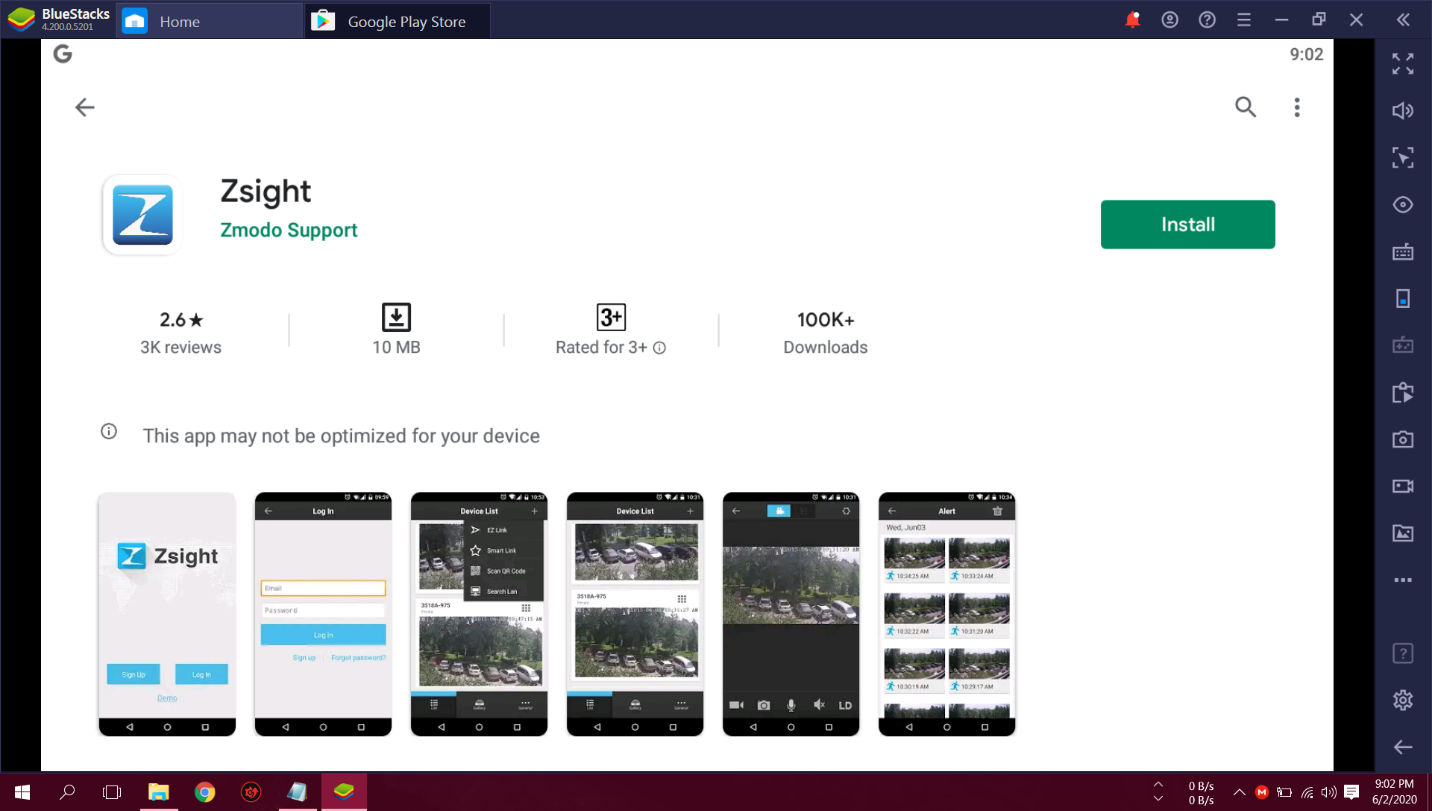Click the Android back arrow in the sidebar
This screenshot has height=811, width=1432.
pos(1403,747)
